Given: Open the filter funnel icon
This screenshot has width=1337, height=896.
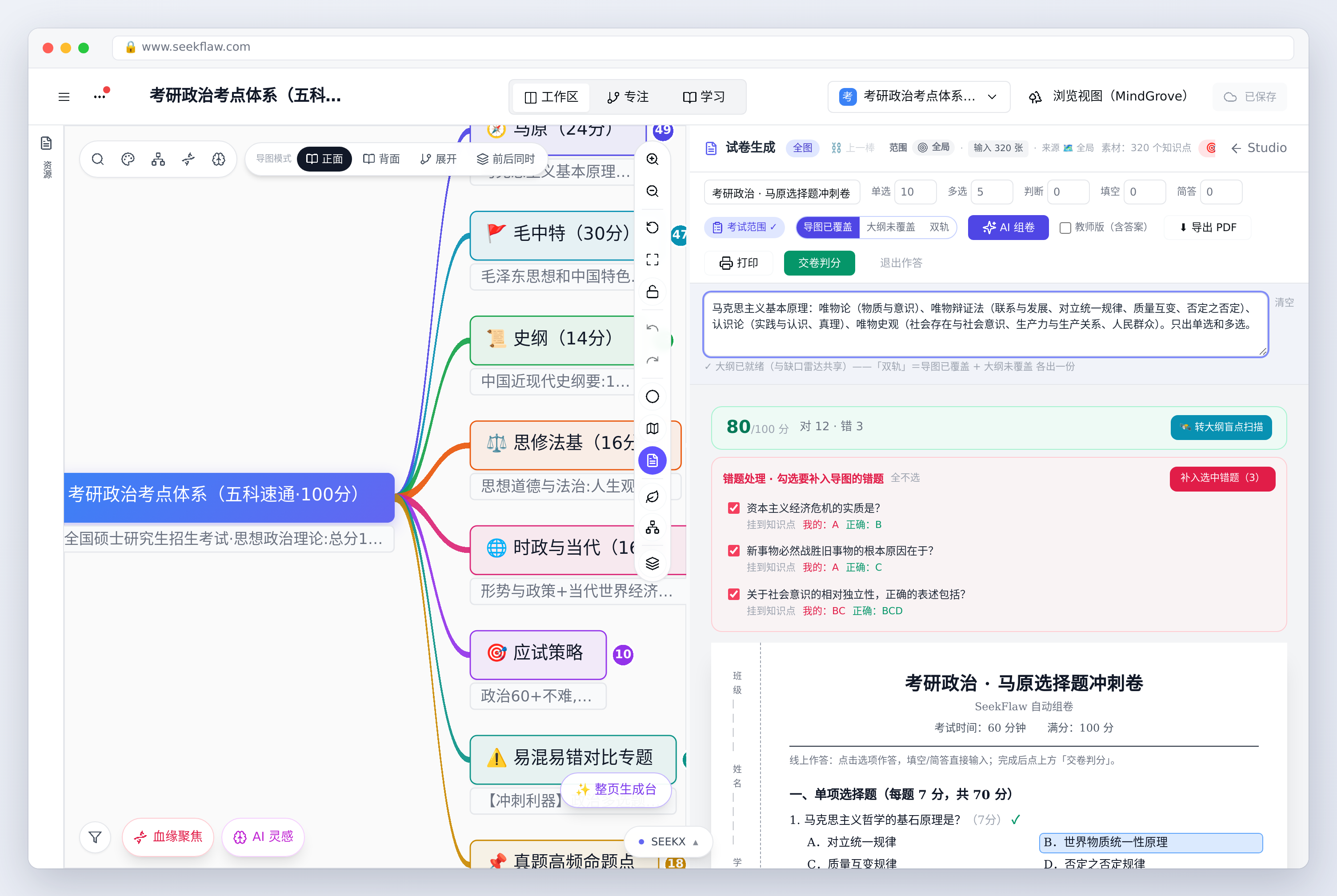Looking at the screenshot, I should click(x=96, y=837).
